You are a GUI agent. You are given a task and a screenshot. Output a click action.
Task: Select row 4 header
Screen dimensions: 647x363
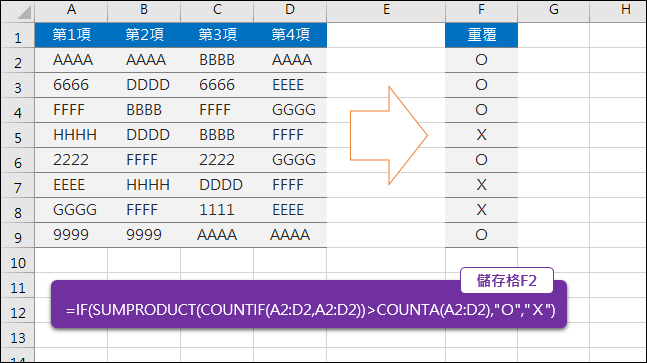[x=18, y=111]
